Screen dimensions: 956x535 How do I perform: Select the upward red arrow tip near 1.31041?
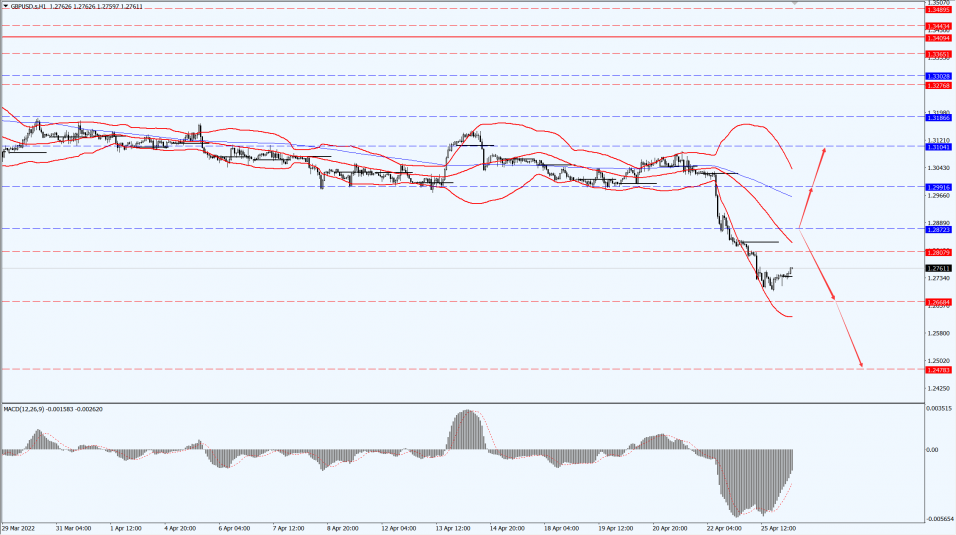[824, 149]
